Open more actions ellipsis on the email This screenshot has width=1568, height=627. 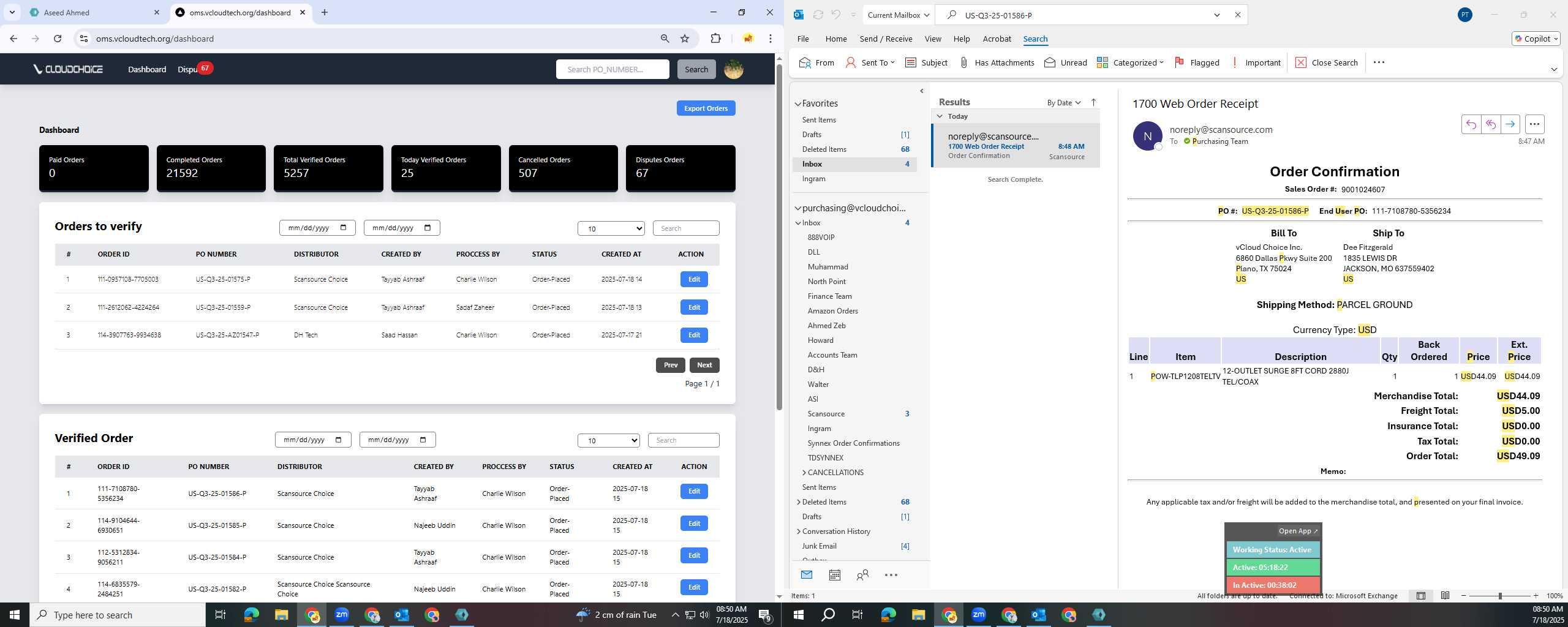1534,124
